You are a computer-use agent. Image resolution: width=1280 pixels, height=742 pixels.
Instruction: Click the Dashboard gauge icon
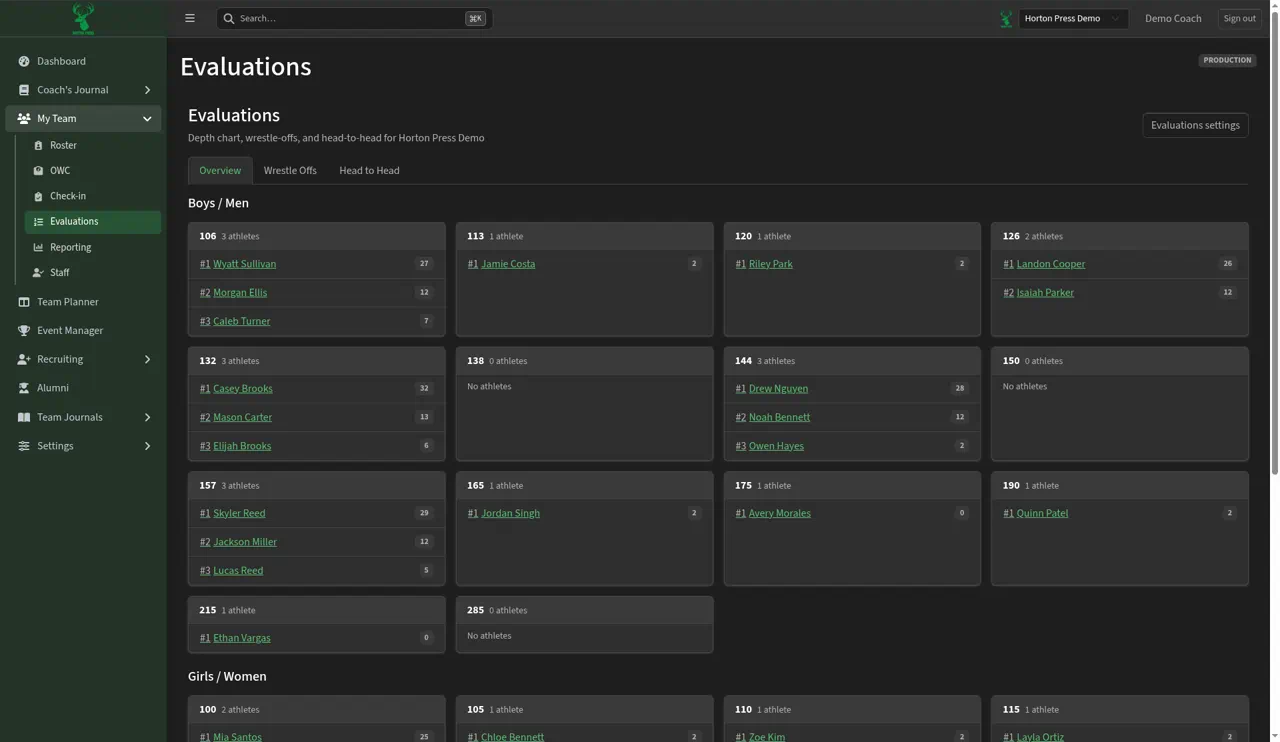[x=24, y=61]
